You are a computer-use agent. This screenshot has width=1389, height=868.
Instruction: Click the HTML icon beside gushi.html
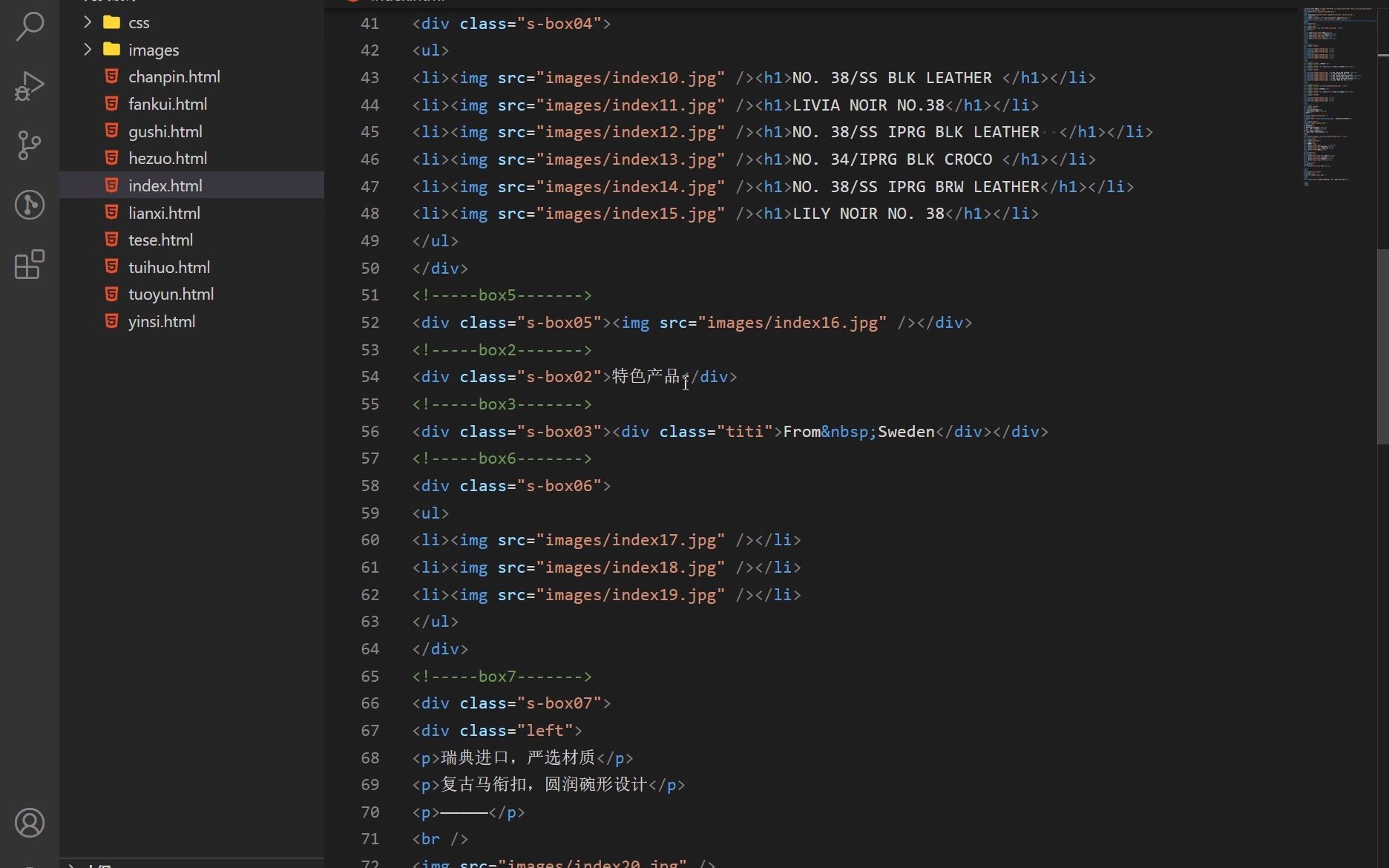click(x=111, y=131)
